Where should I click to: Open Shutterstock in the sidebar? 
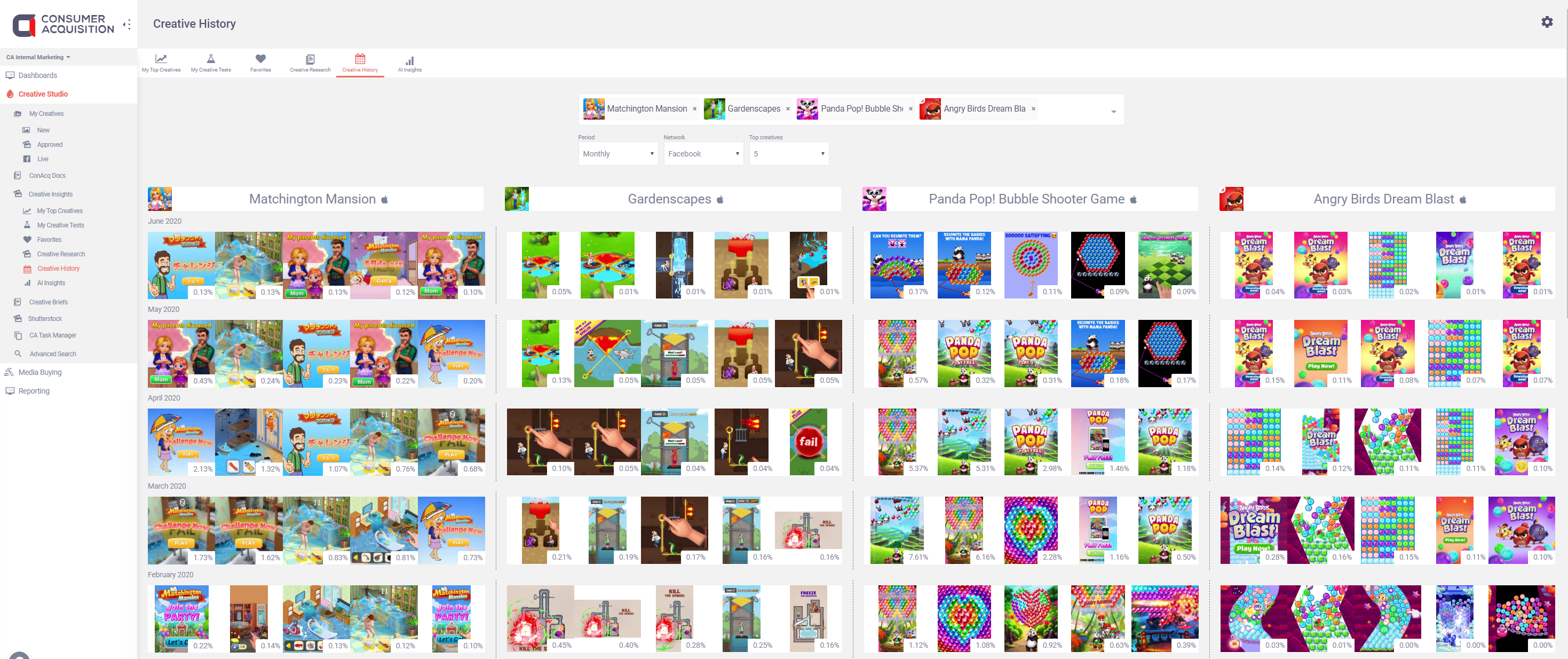click(45, 318)
